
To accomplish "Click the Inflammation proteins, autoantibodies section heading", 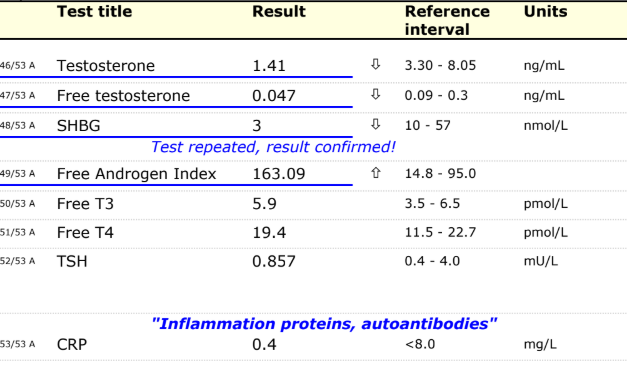I will click(324, 324).
